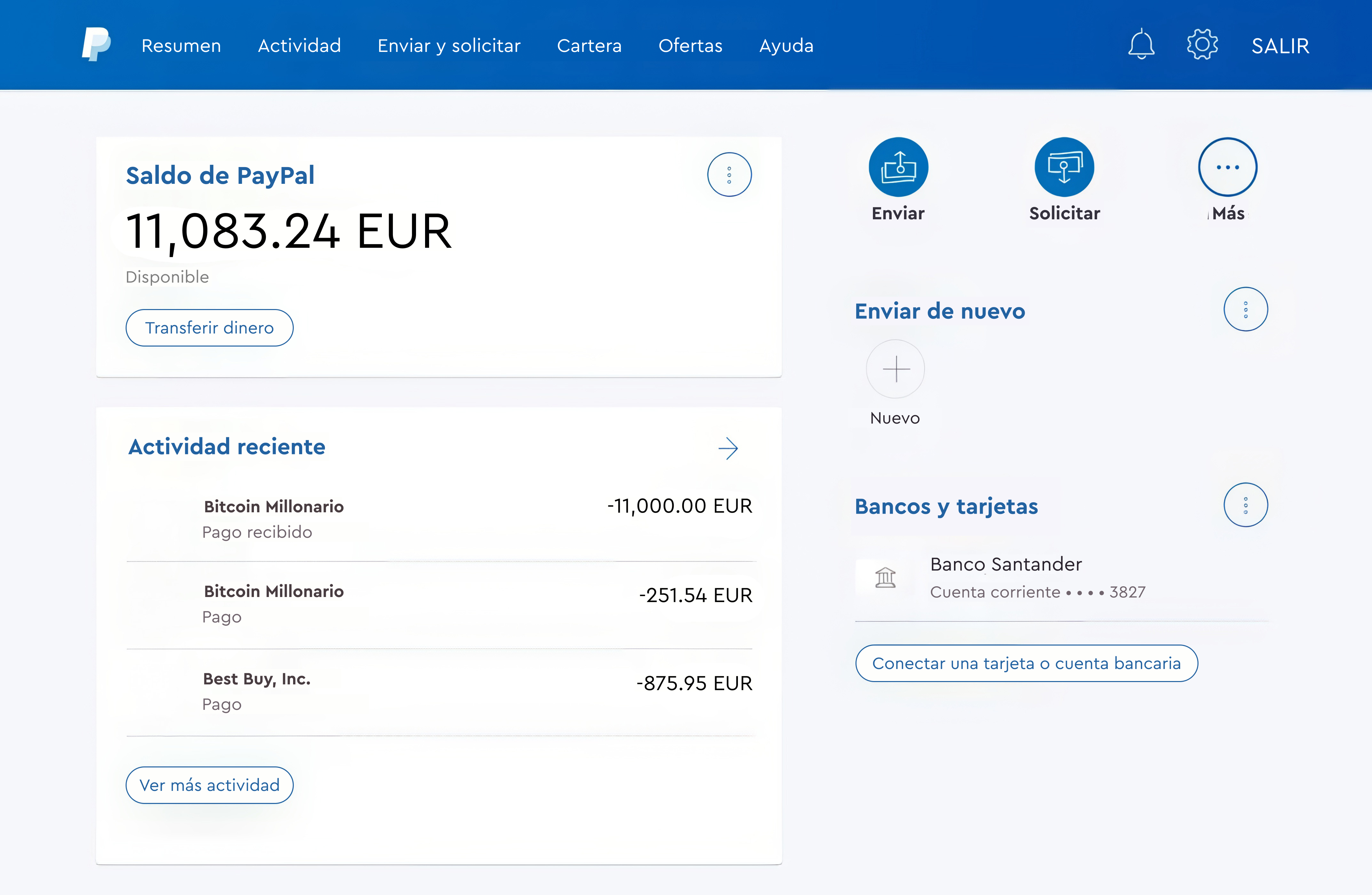Screen dimensions: 1372x895
Task: Click the -875.95 EUR amount
Action: point(694,683)
